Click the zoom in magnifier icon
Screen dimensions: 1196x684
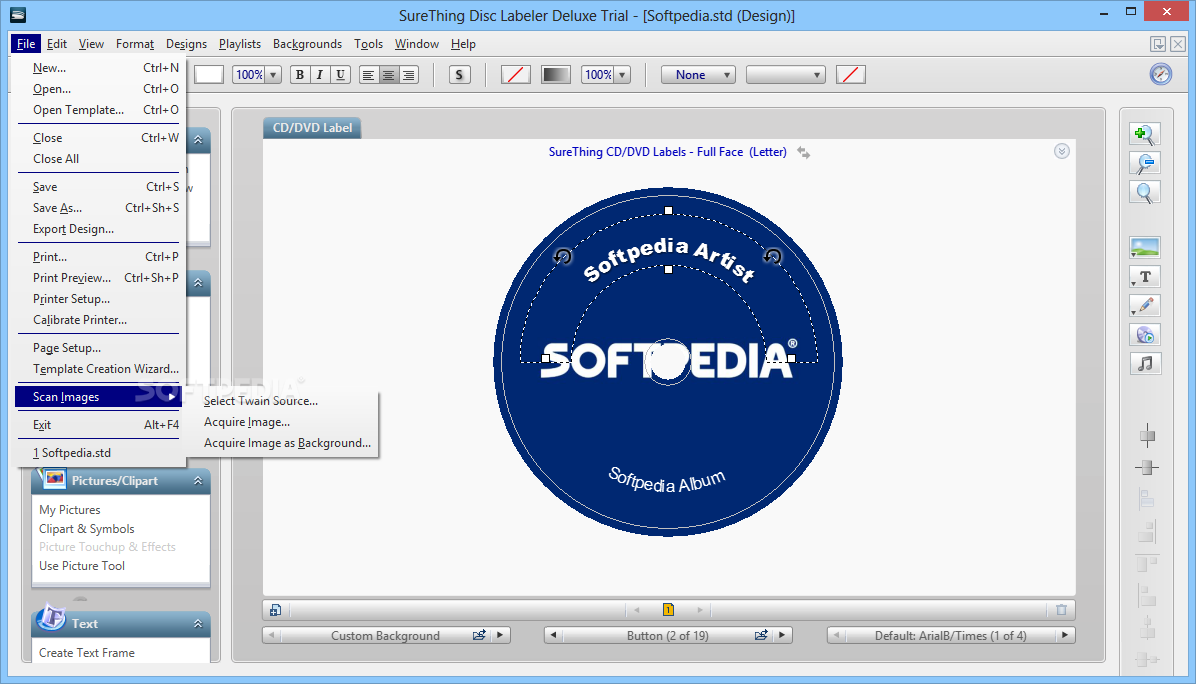point(1144,134)
